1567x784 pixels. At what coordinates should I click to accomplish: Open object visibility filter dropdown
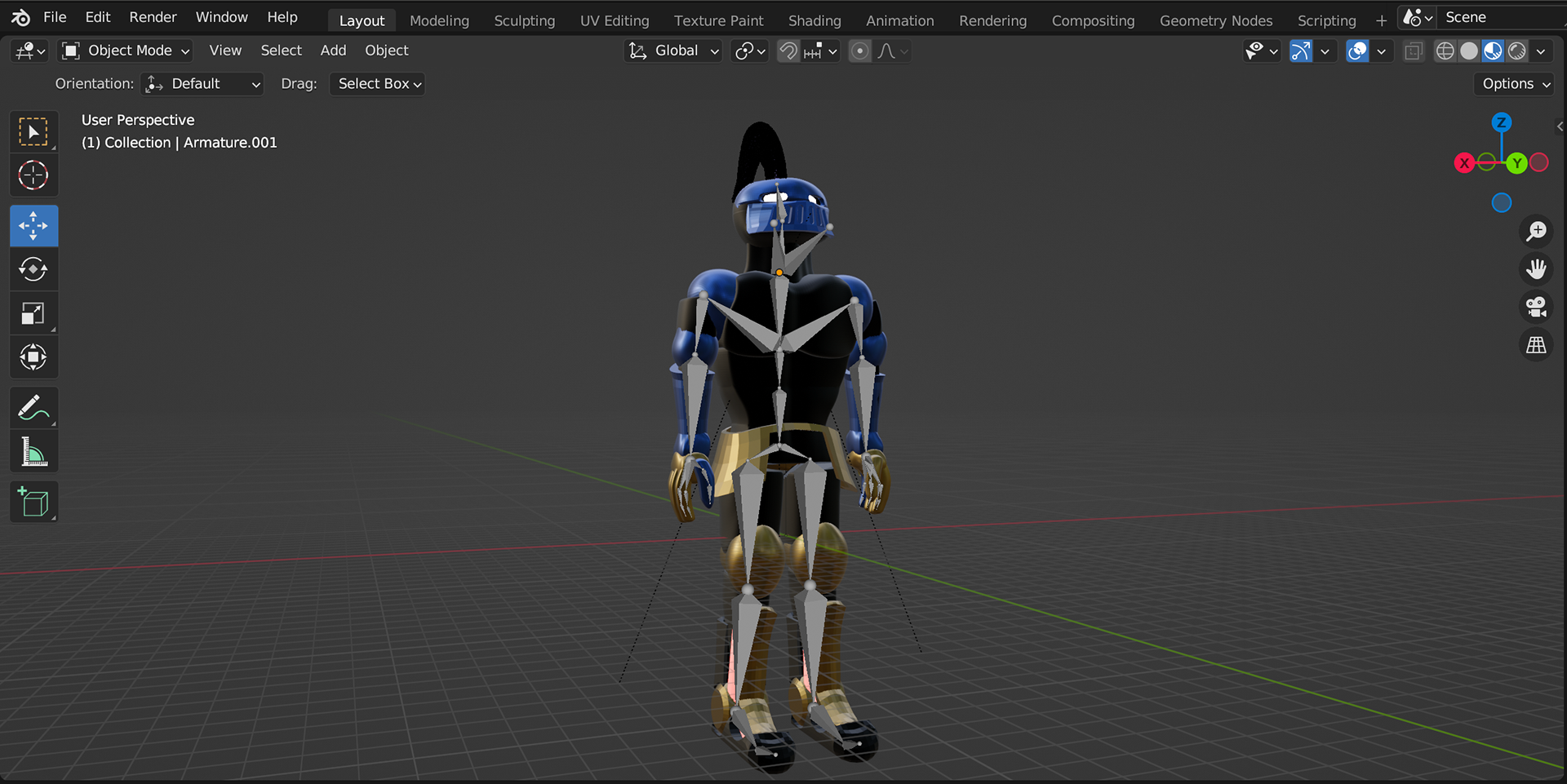coord(1261,51)
